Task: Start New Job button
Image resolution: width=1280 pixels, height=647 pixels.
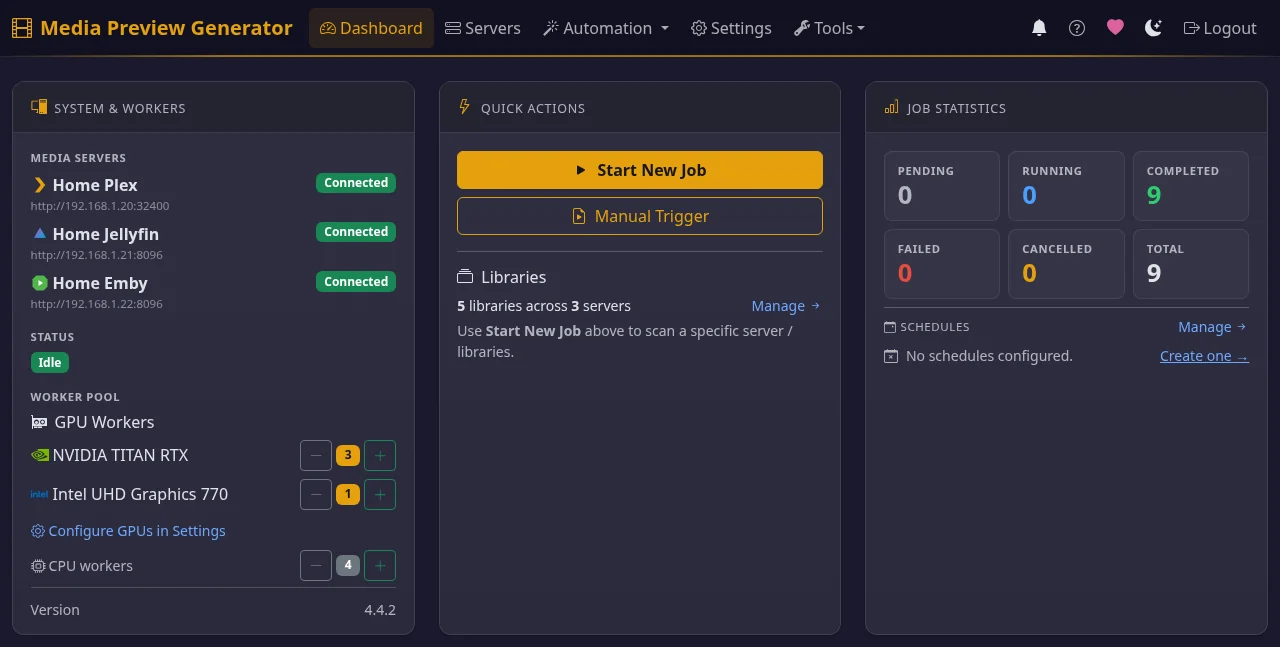Action: pos(640,170)
